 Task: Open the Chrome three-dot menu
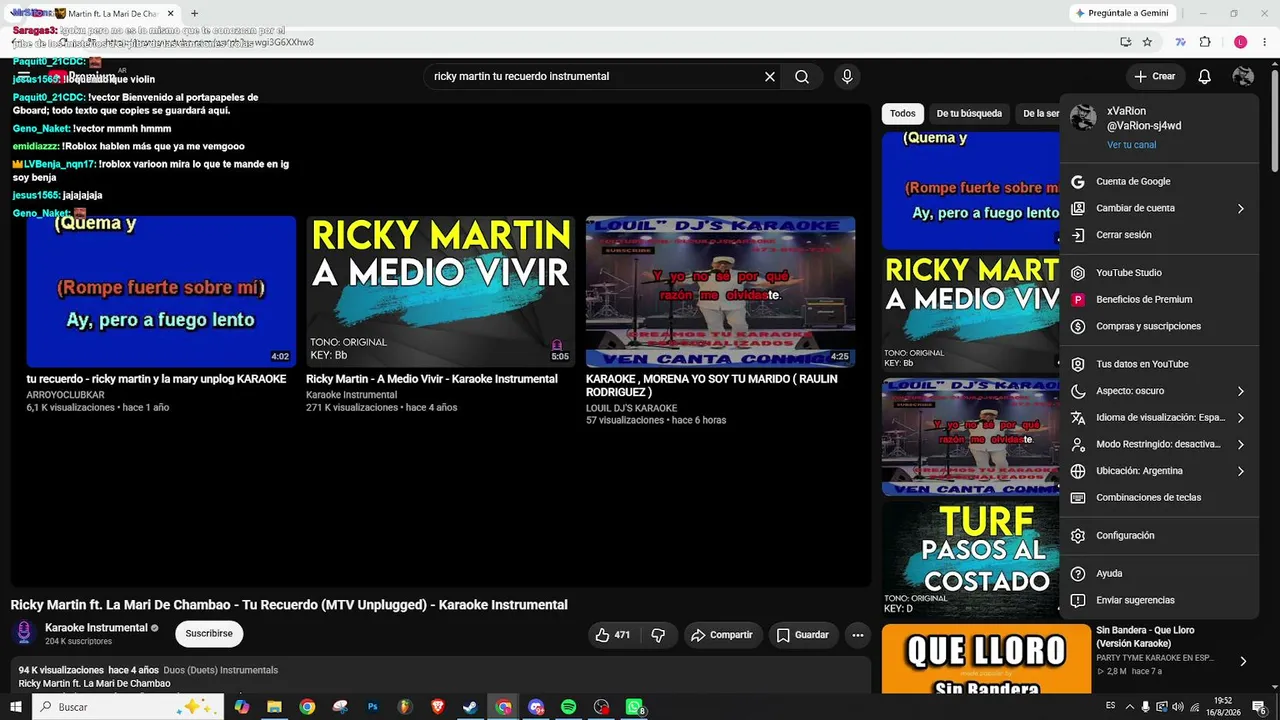click(x=1265, y=42)
